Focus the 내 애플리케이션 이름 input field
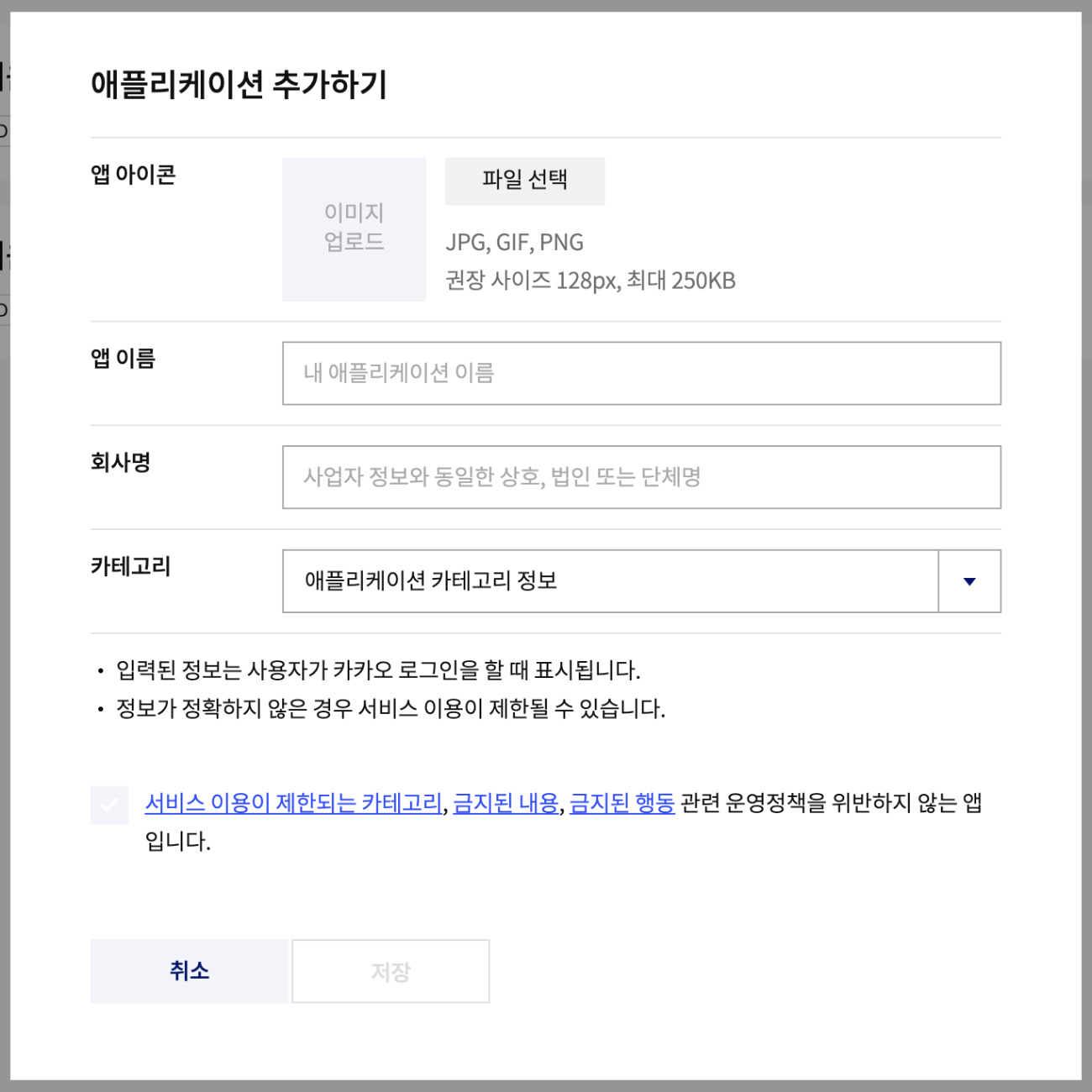The height and width of the screenshot is (1092, 1092). click(642, 373)
